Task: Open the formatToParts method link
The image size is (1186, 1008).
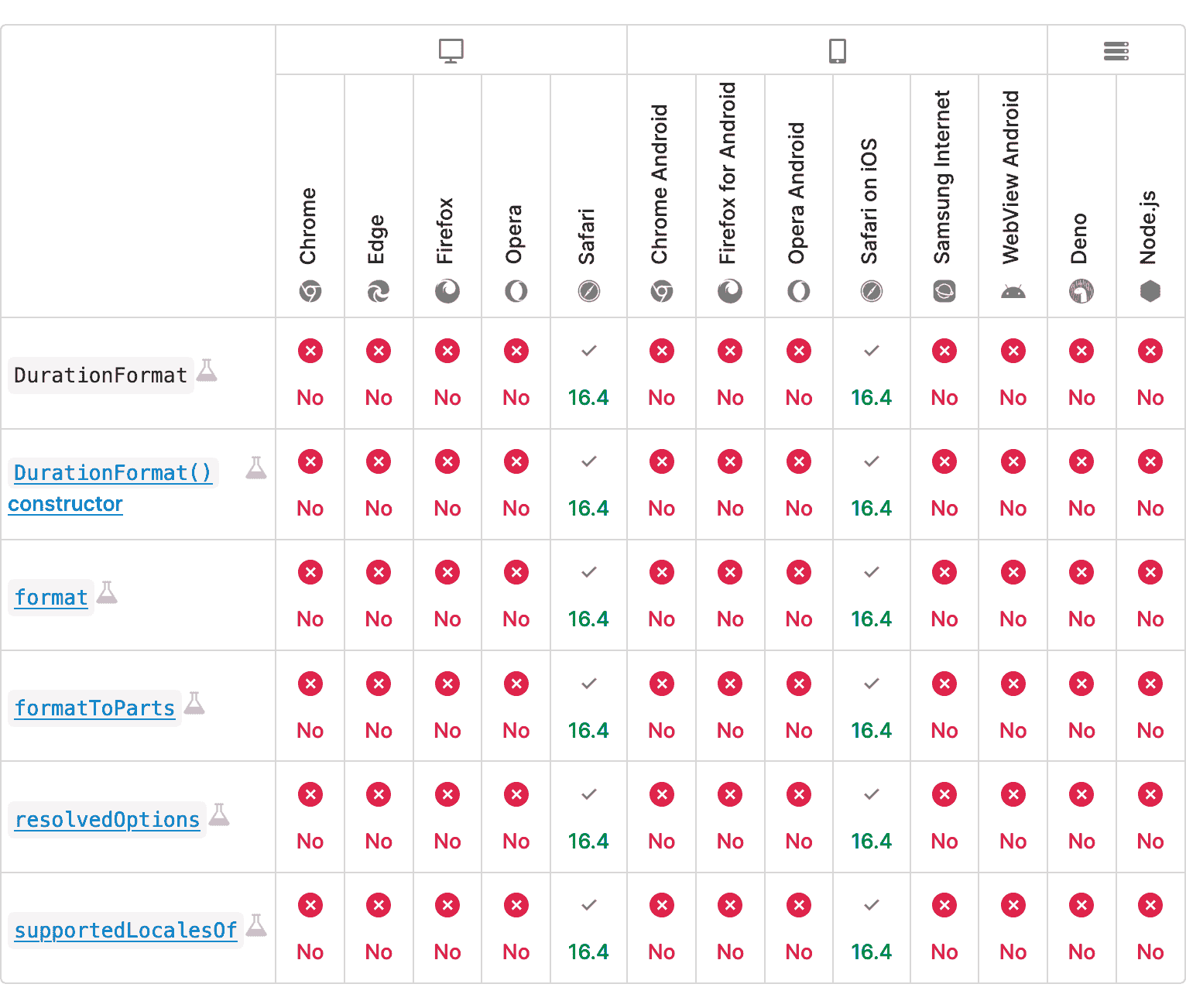Action: click(94, 708)
